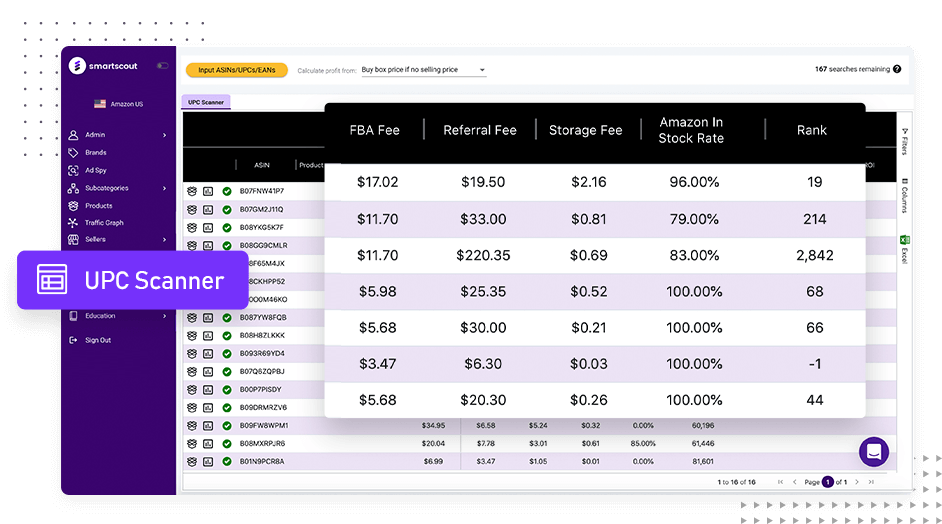This screenshot has height=524, width=942.
Task: Click the Traffic Graph icon
Action: [x=73, y=222]
